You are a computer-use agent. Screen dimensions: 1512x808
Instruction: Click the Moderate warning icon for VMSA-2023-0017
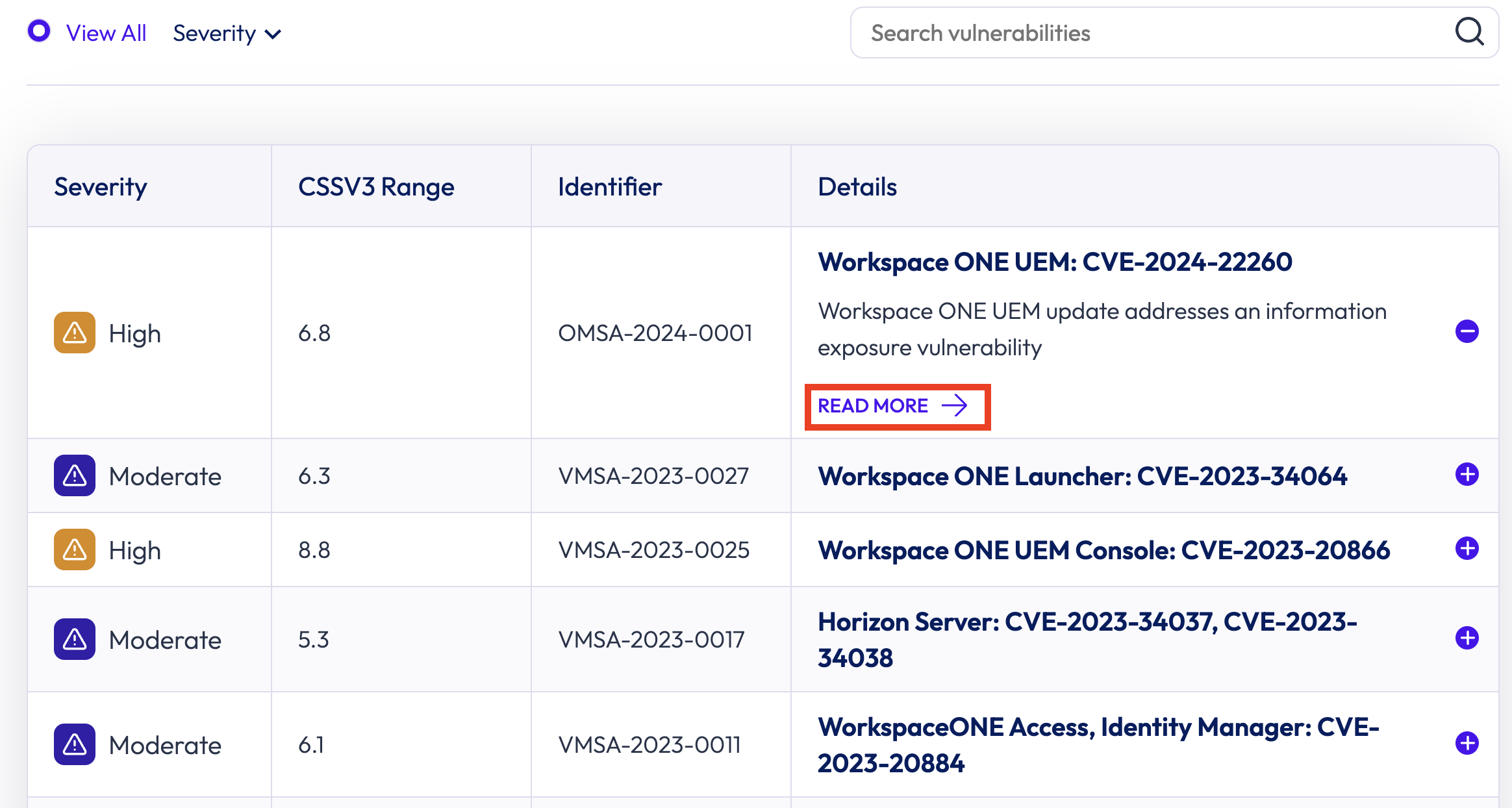[75, 639]
